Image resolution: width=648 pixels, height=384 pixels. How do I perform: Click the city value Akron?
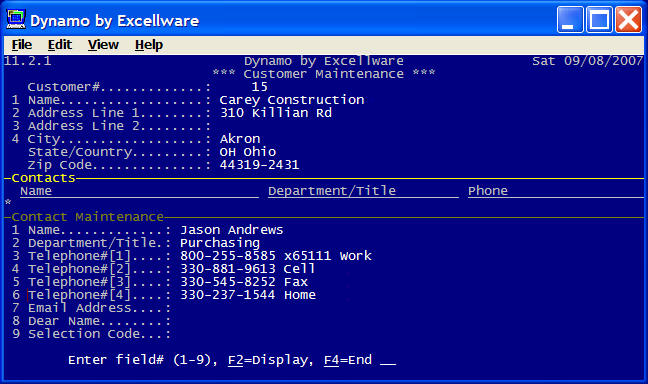coord(240,139)
